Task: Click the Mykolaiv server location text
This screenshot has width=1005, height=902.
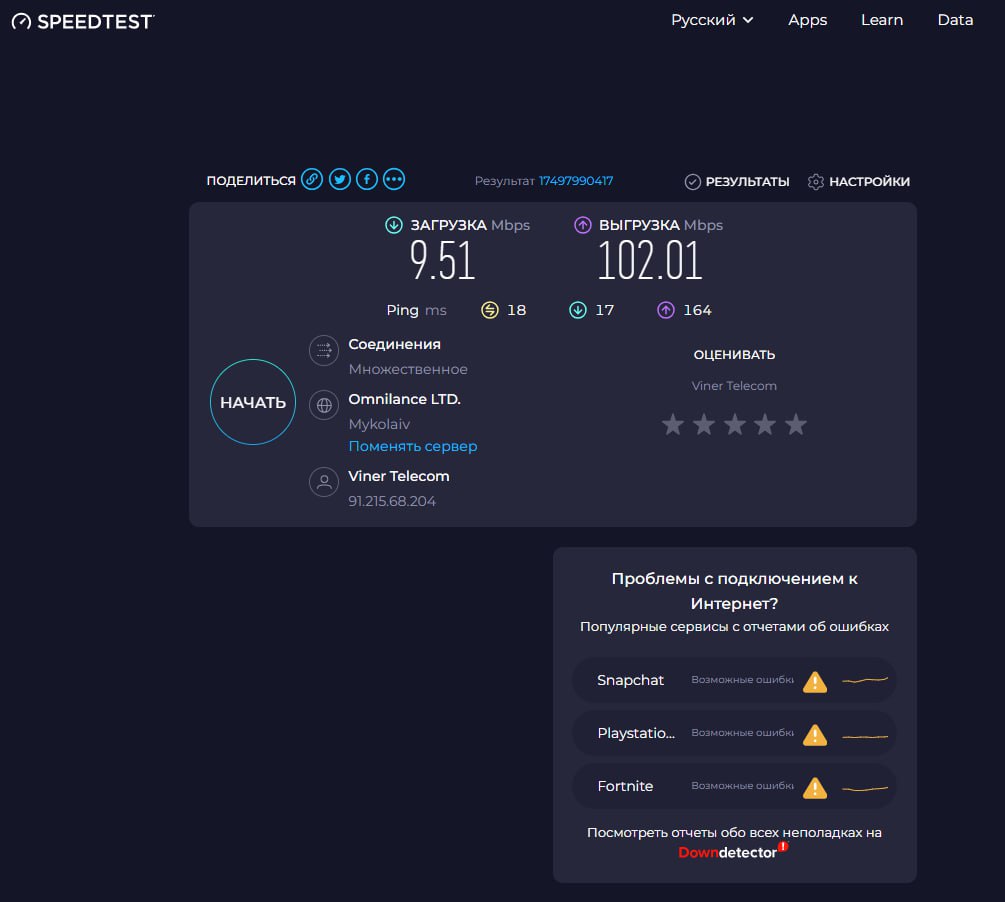Action: [x=379, y=424]
